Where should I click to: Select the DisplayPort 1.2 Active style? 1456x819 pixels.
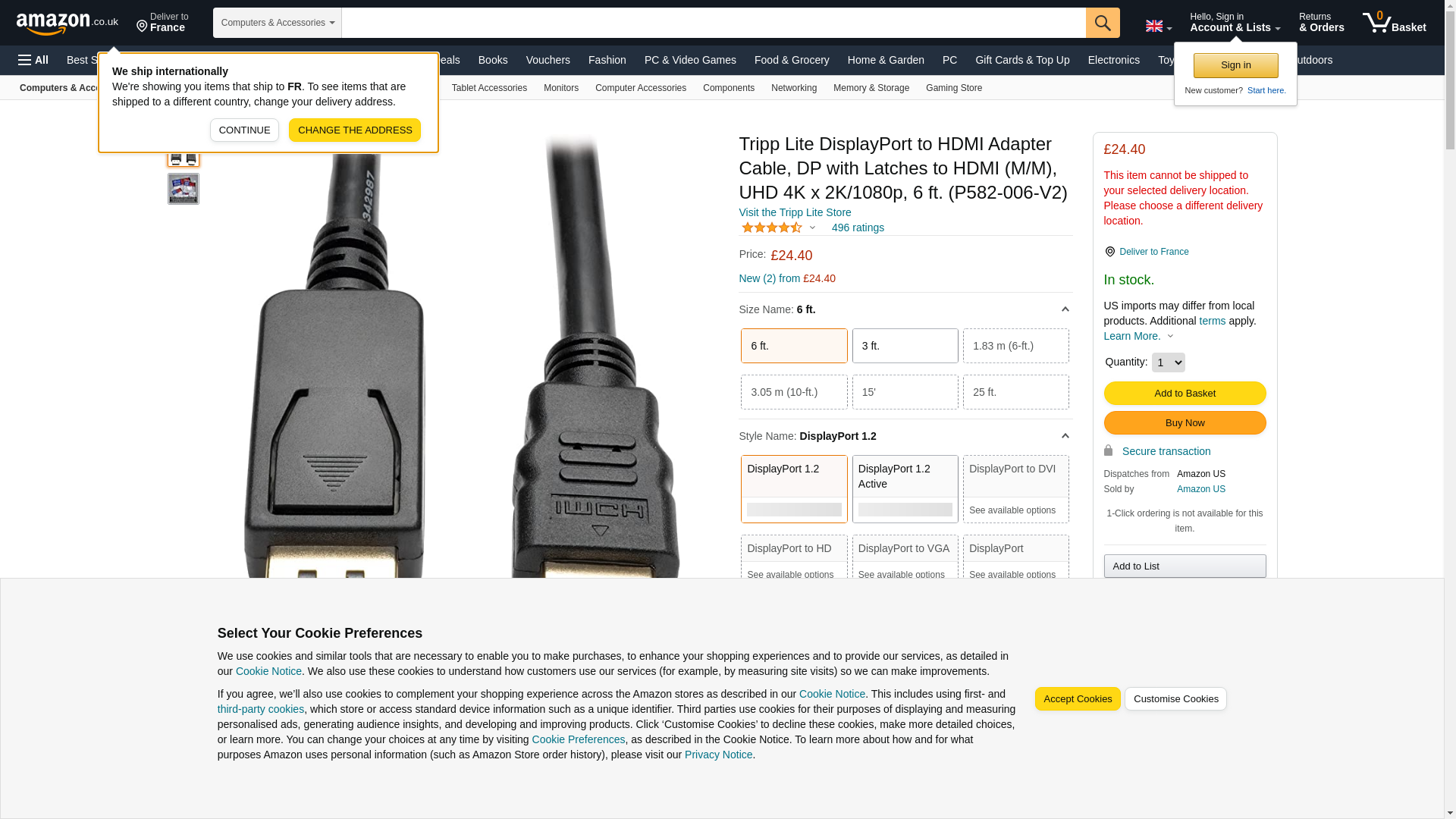[x=905, y=489]
